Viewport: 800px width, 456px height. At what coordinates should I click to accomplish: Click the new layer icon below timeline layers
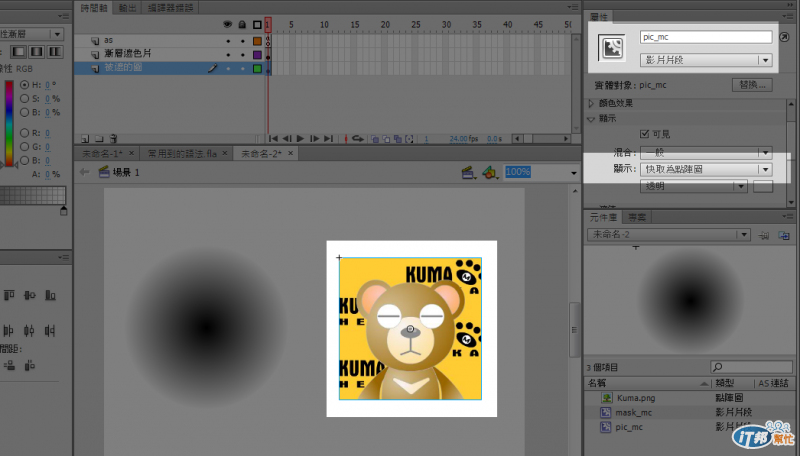pos(85,139)
